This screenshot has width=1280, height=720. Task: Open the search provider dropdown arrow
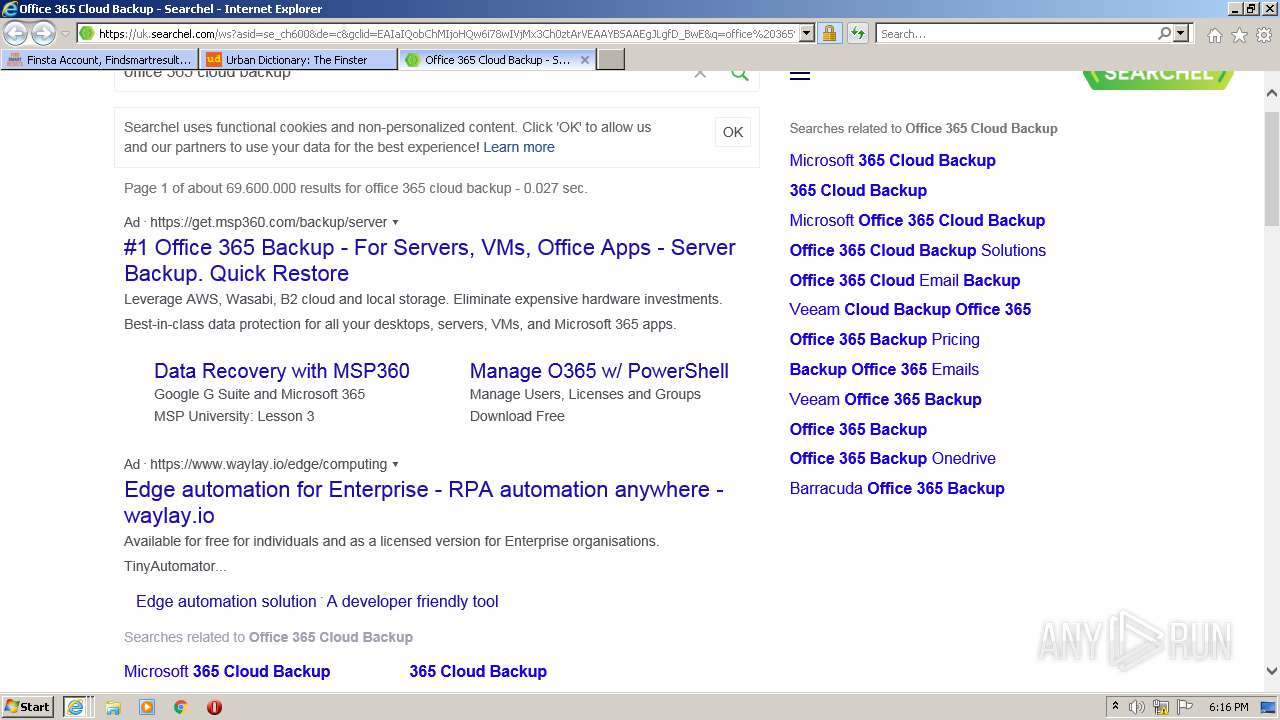[x=1181, y=34]
